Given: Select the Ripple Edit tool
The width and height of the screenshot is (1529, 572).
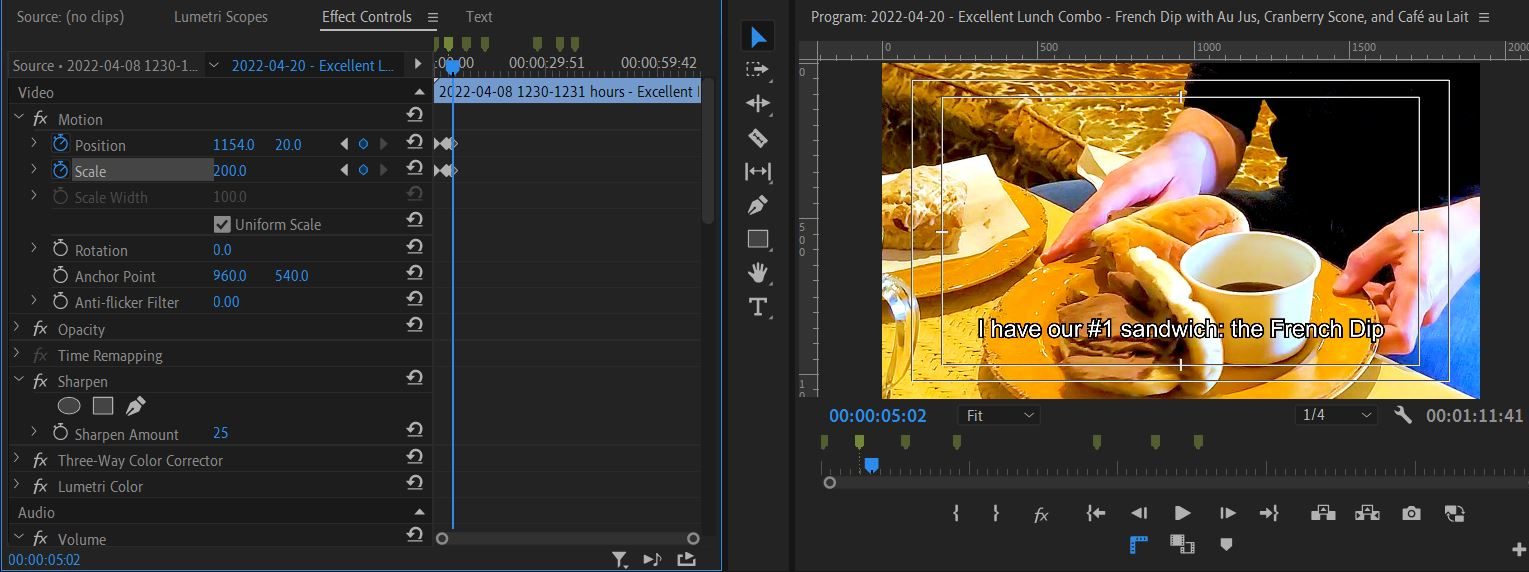Looking at the screenshot, I should (758, 104).
